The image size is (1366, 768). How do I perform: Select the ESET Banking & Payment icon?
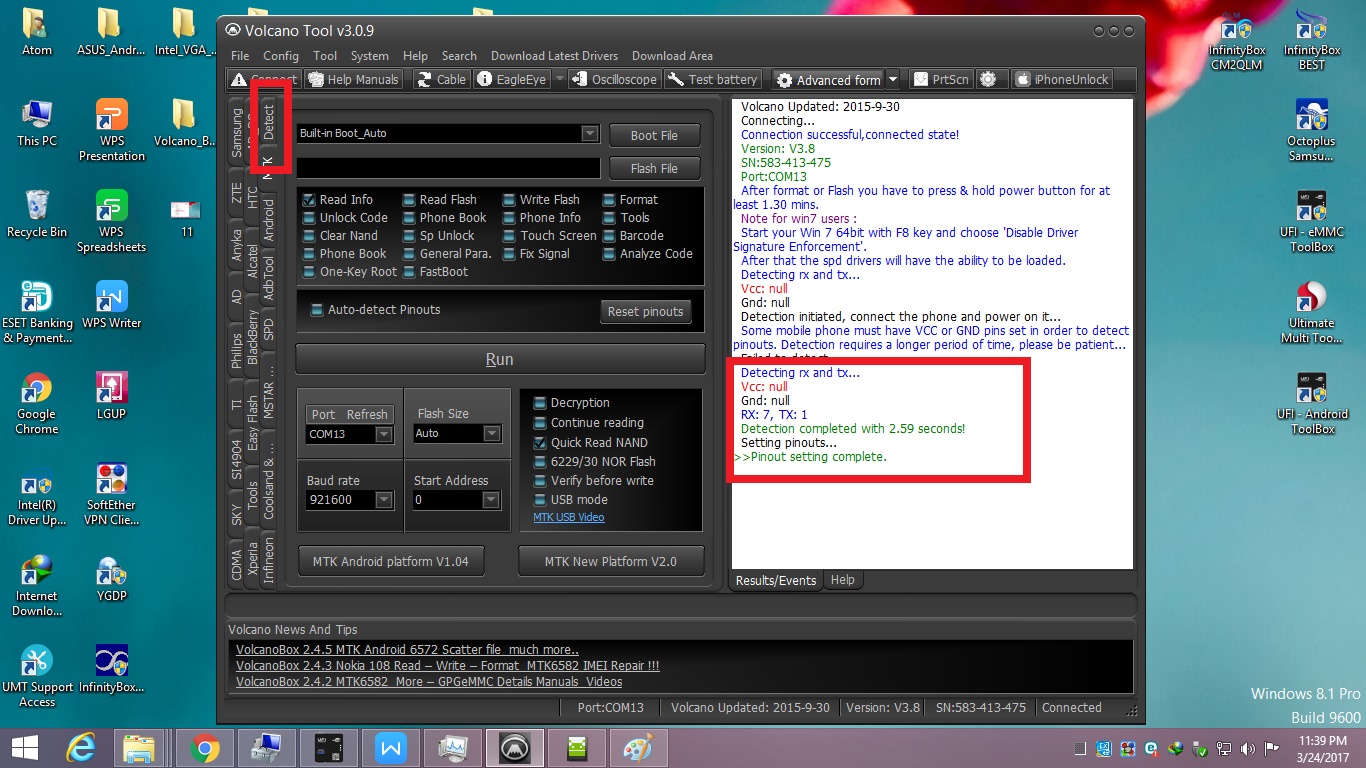pos(37,313)
